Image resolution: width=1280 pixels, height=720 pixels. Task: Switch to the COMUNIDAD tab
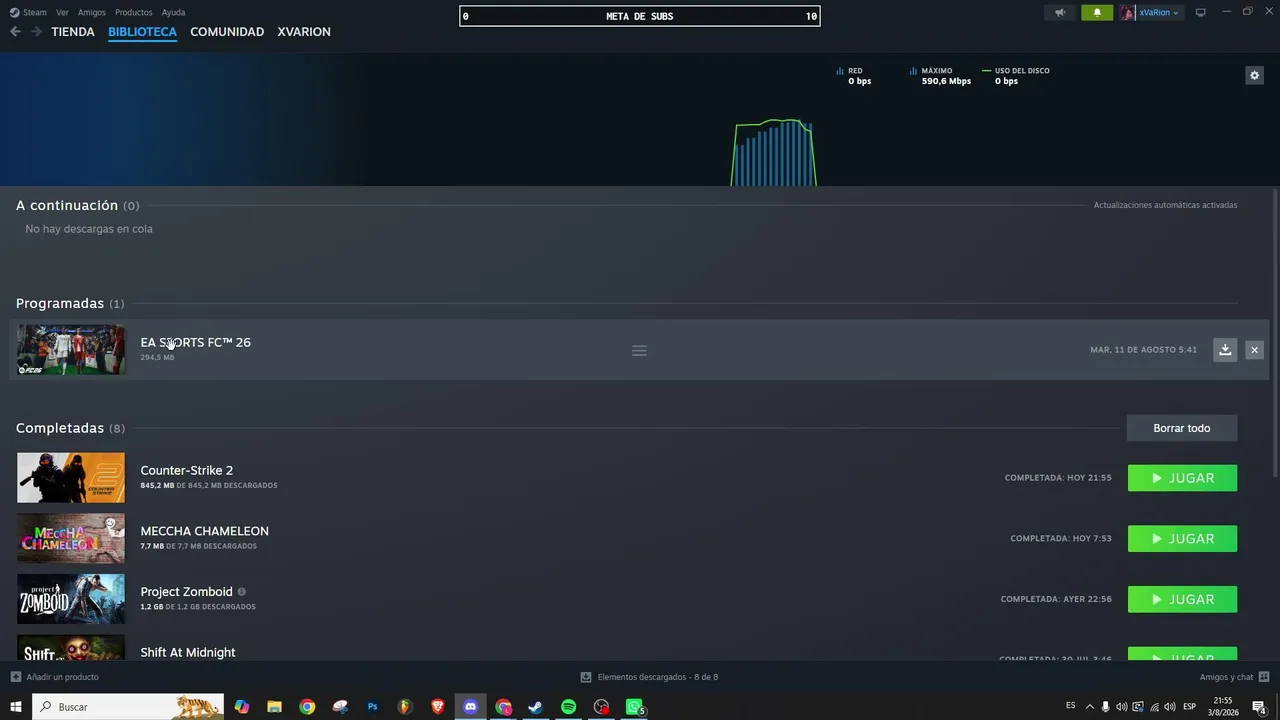pos(227,32)
